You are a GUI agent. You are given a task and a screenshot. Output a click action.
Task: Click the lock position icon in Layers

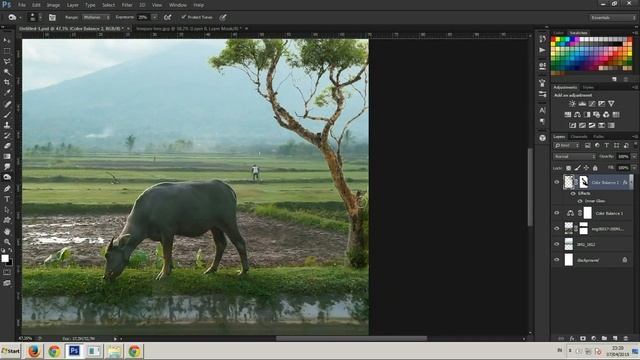[x=586, y=168]
